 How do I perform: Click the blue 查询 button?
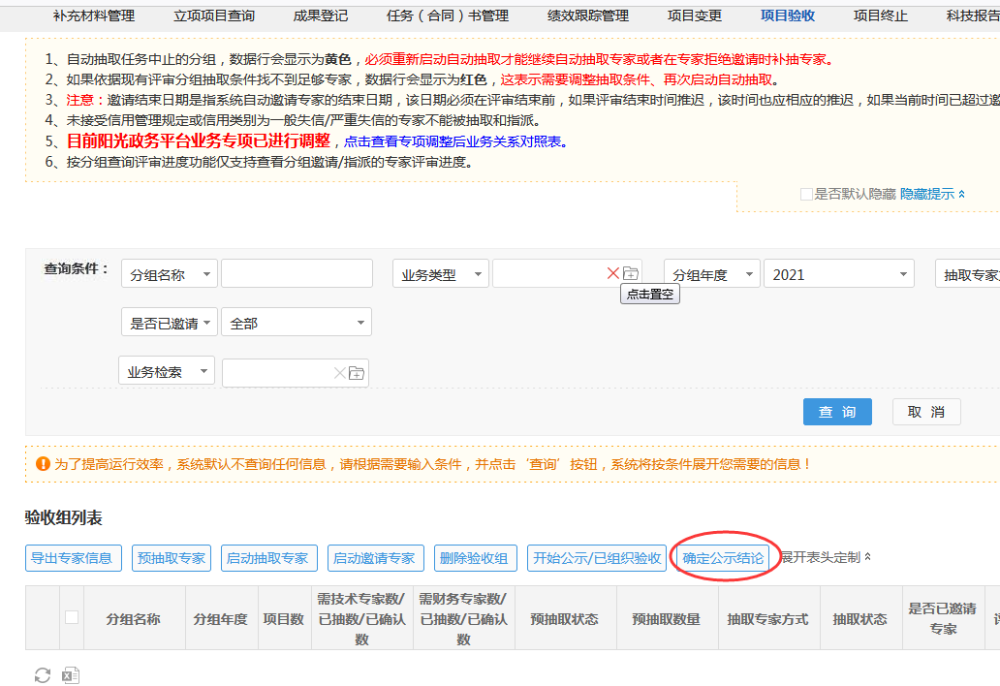tap(837, 411)
